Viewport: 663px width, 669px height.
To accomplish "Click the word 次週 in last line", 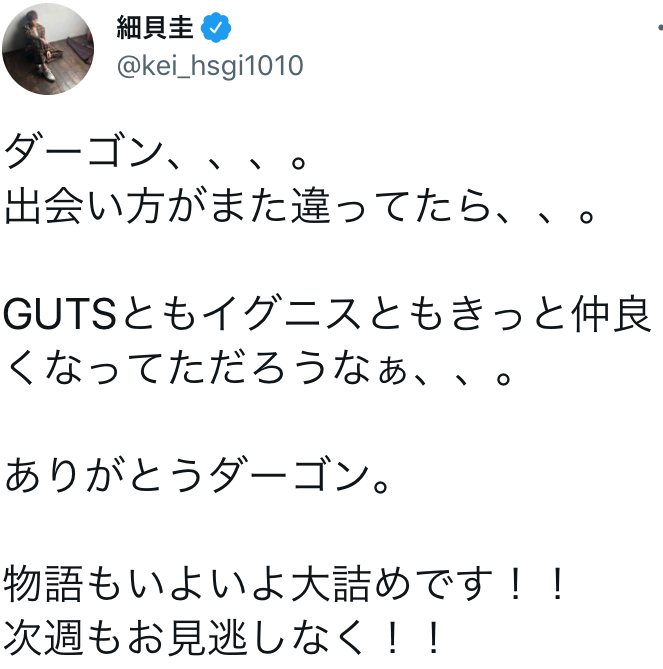I will point(43,637).
